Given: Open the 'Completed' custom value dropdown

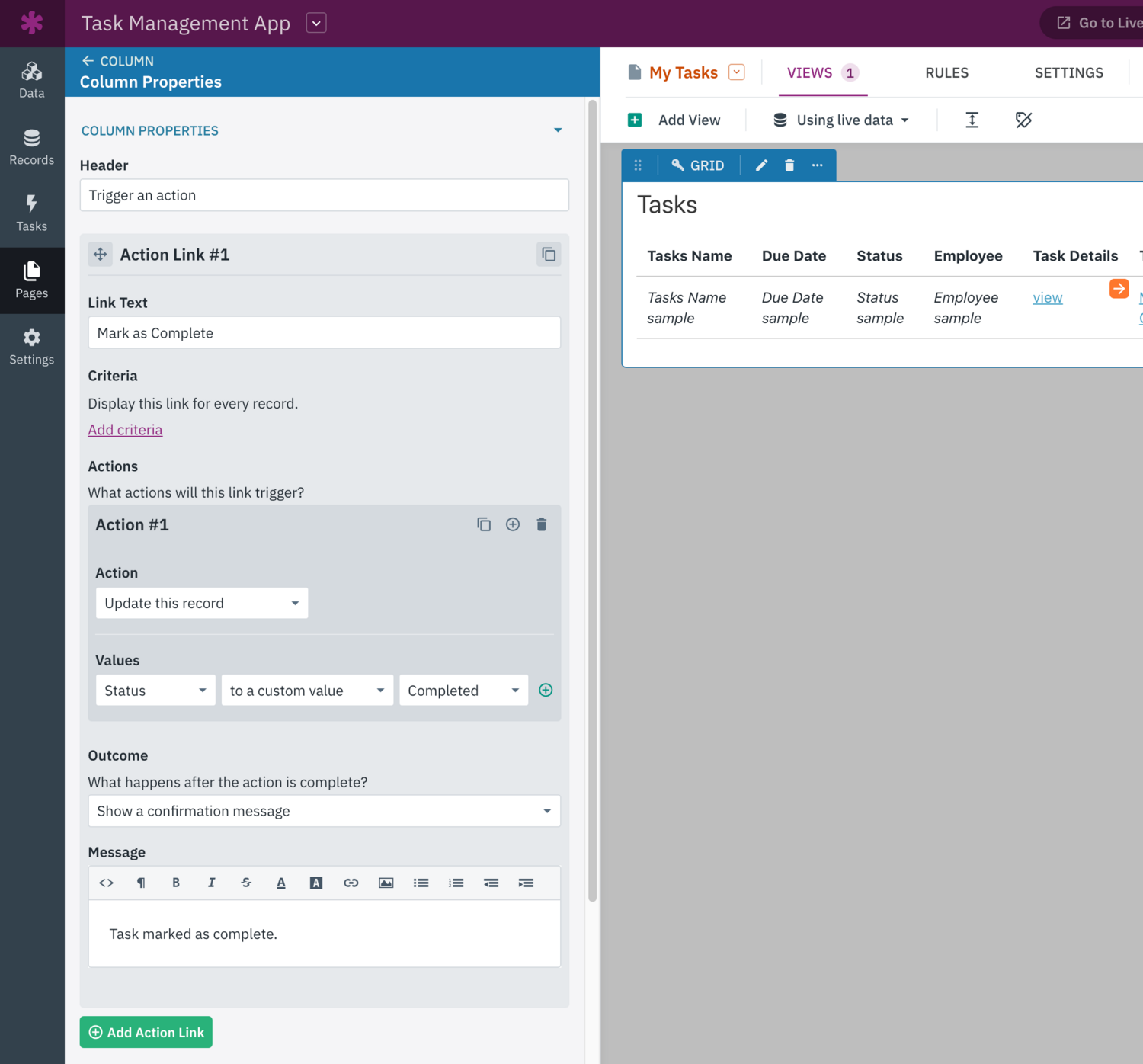Looking at the screenshot, I should [x=463, y=690].
